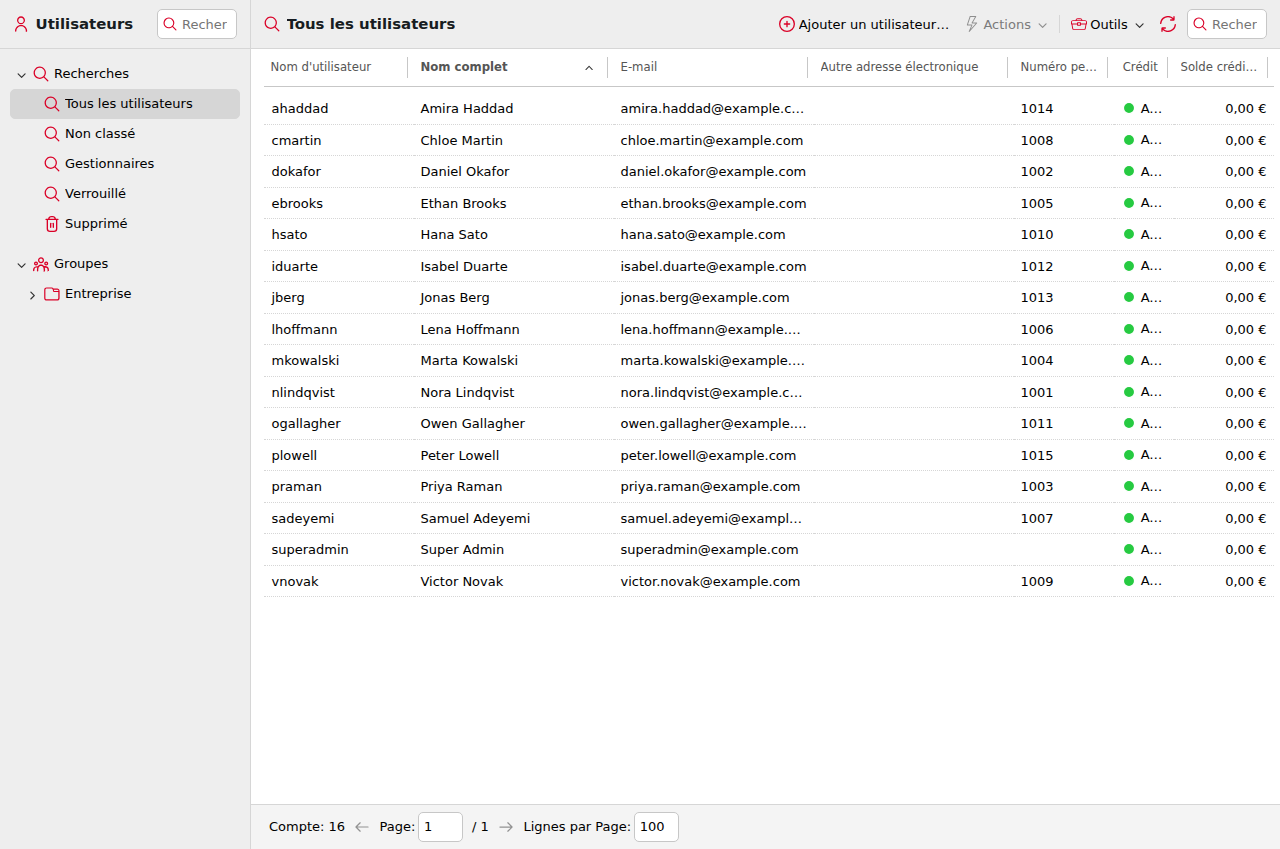The width and height of the screenshot is (1280, 849).
Task: Select Tous les utilisateurs search
Action: pos(125,104)
